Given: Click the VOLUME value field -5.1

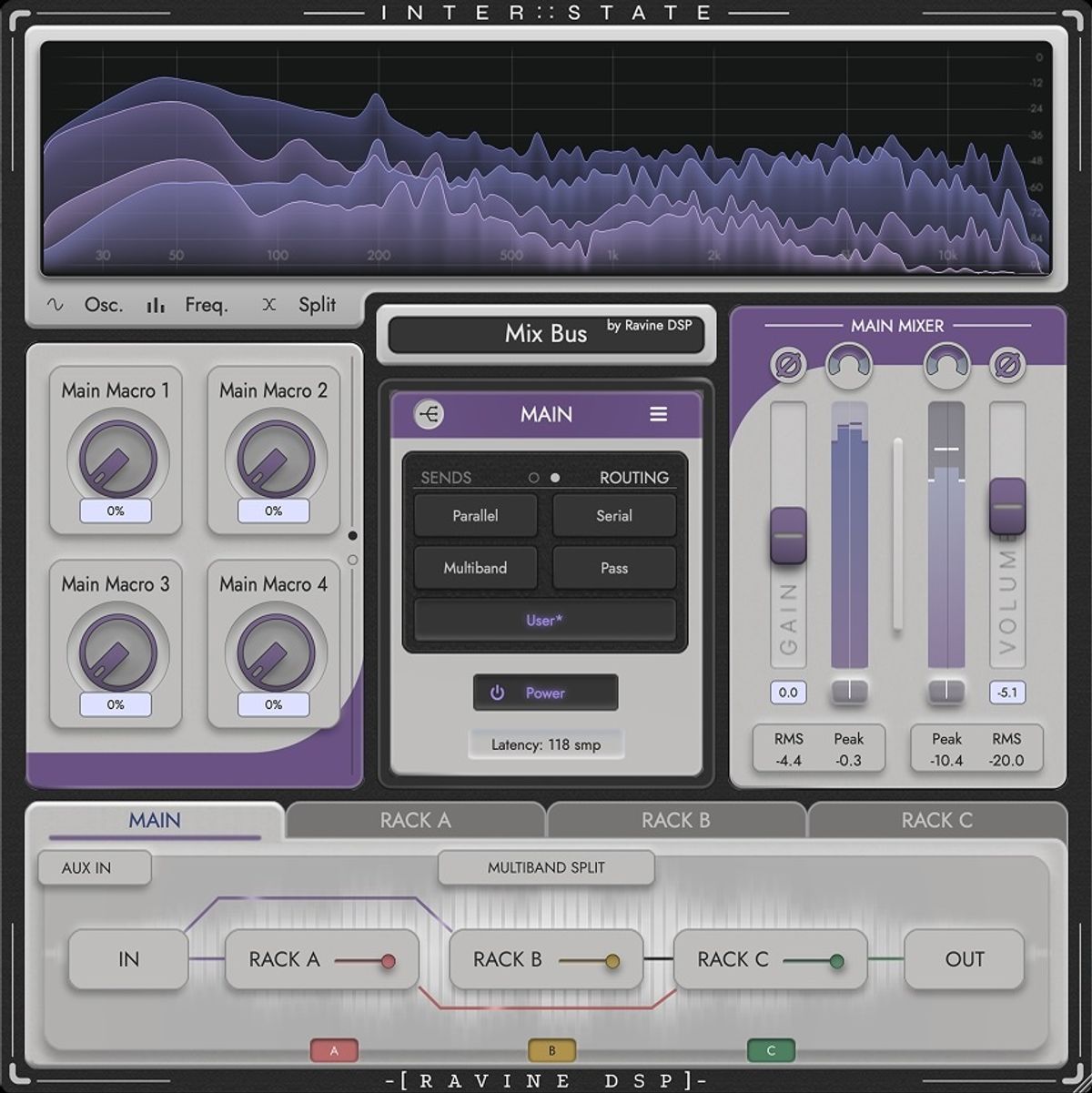Looking at the screenshot, I should click(x=1007, y=693).
